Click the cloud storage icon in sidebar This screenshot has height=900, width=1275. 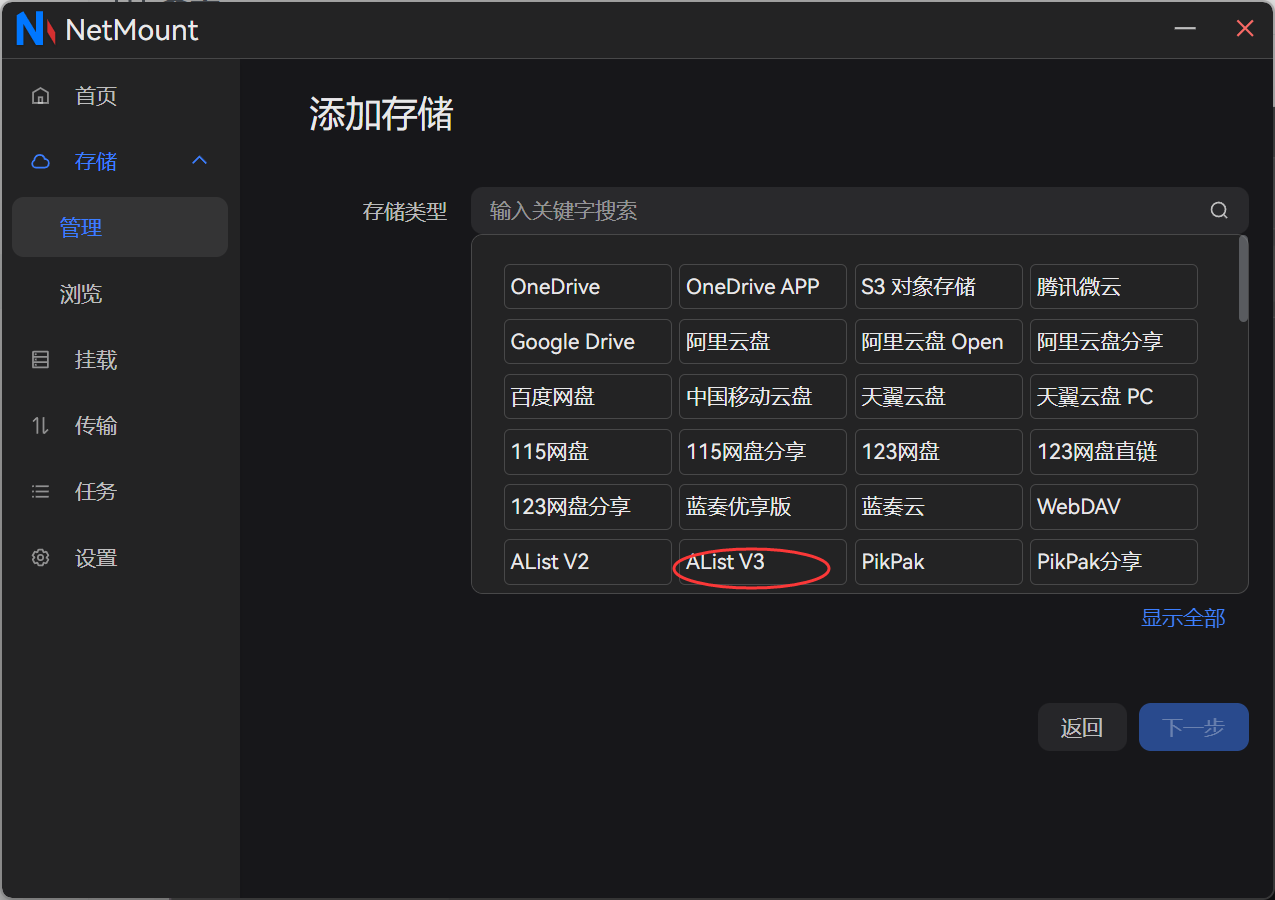(x=41, y=162)
